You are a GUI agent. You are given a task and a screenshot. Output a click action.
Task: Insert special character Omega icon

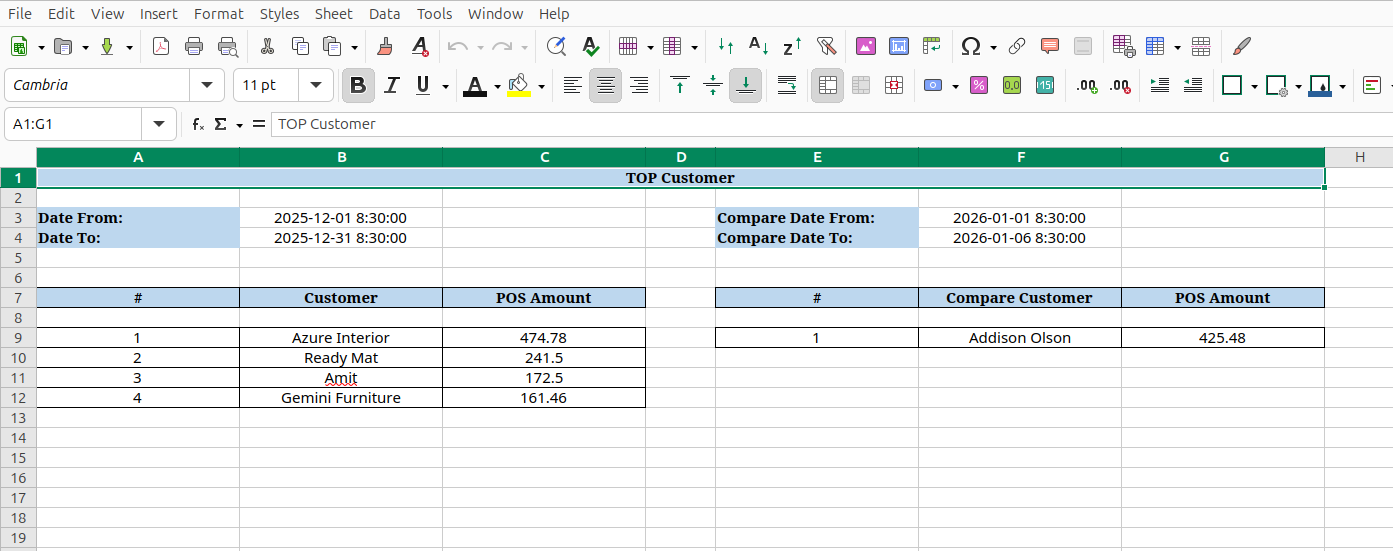(970, 46)
